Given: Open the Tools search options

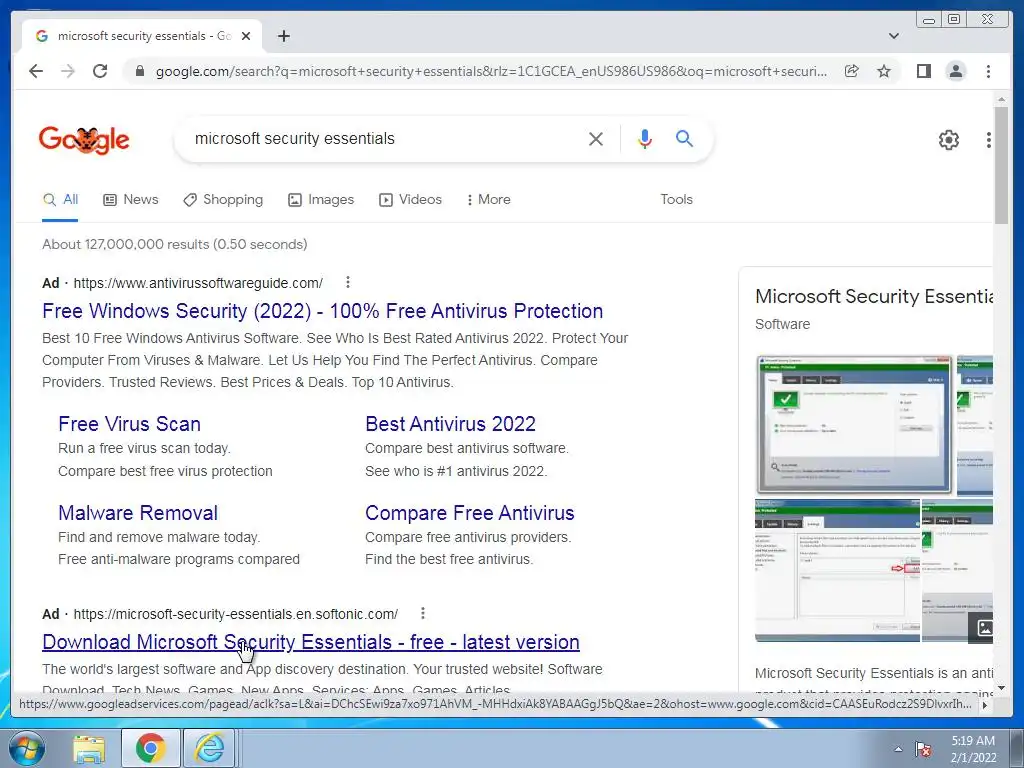Looking at the screenshot, I should 676,199.
